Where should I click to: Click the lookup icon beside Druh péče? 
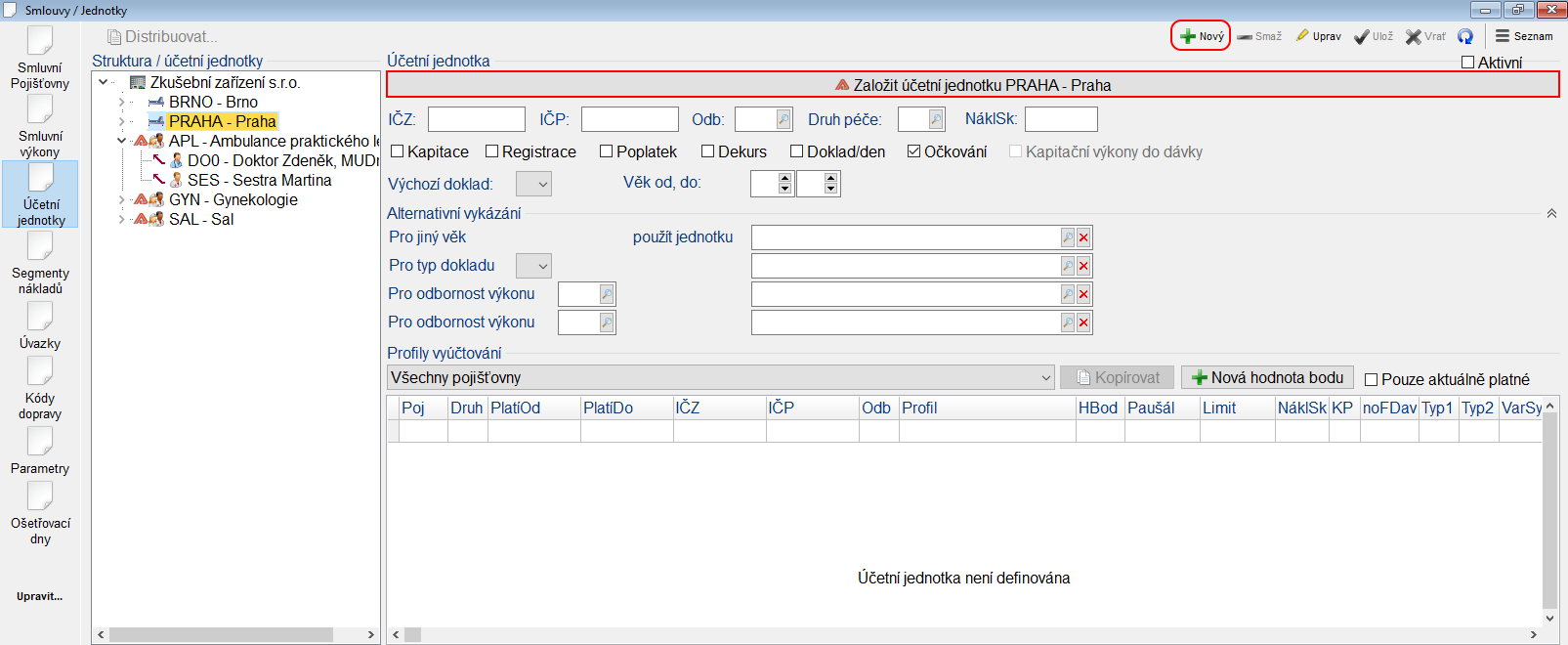(936, 119)
